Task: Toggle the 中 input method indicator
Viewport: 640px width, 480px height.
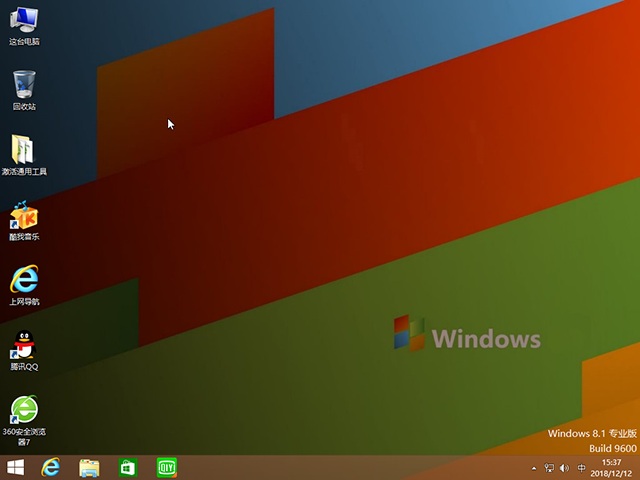Action: (x=582, y=468)
